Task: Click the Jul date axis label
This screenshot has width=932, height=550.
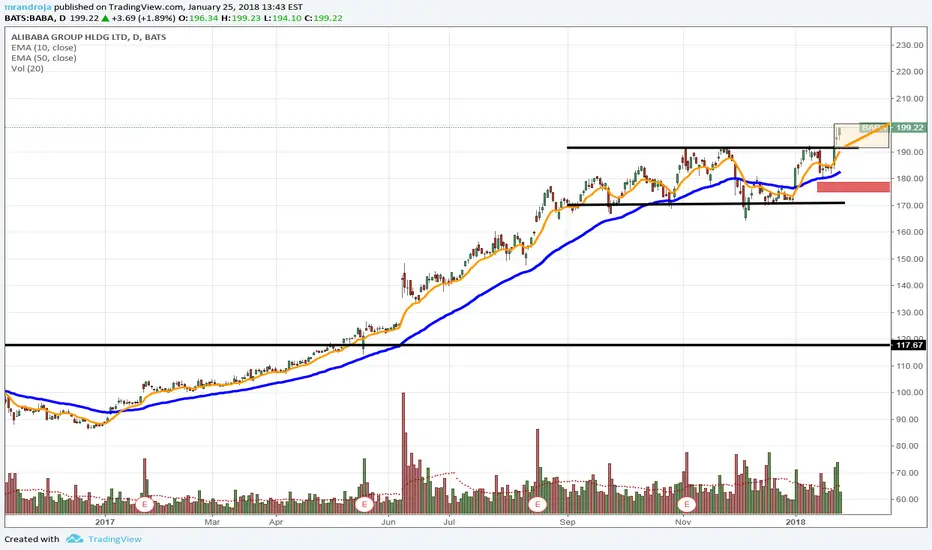Action: (449, 522)
